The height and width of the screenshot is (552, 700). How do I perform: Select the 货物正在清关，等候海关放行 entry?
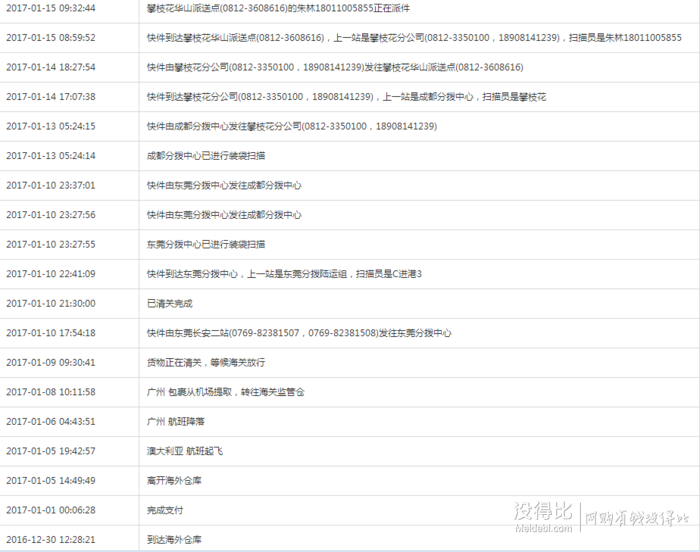pyautogui.click(x=206, y=362)
